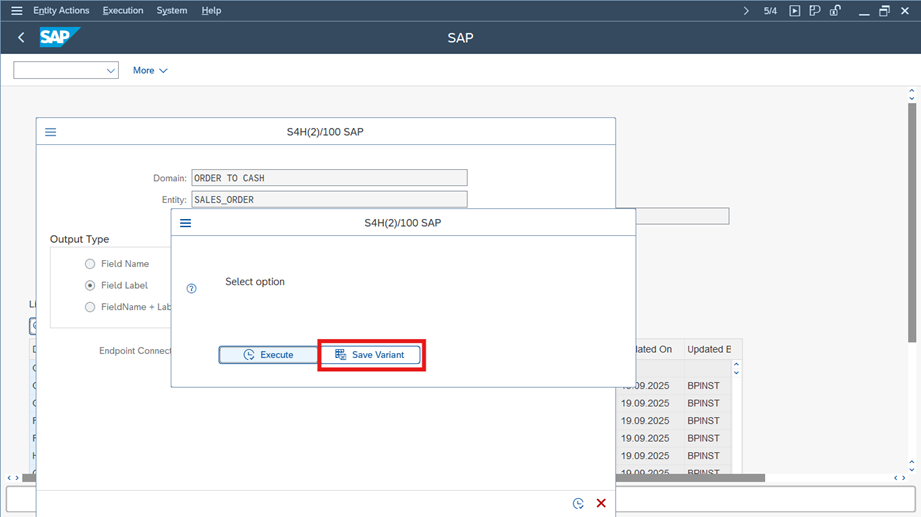Image resolution: width=921 pixels, height=517 pixels.
Task: Click the unlock padlock icon in title bar
Action: coord(835,11)
